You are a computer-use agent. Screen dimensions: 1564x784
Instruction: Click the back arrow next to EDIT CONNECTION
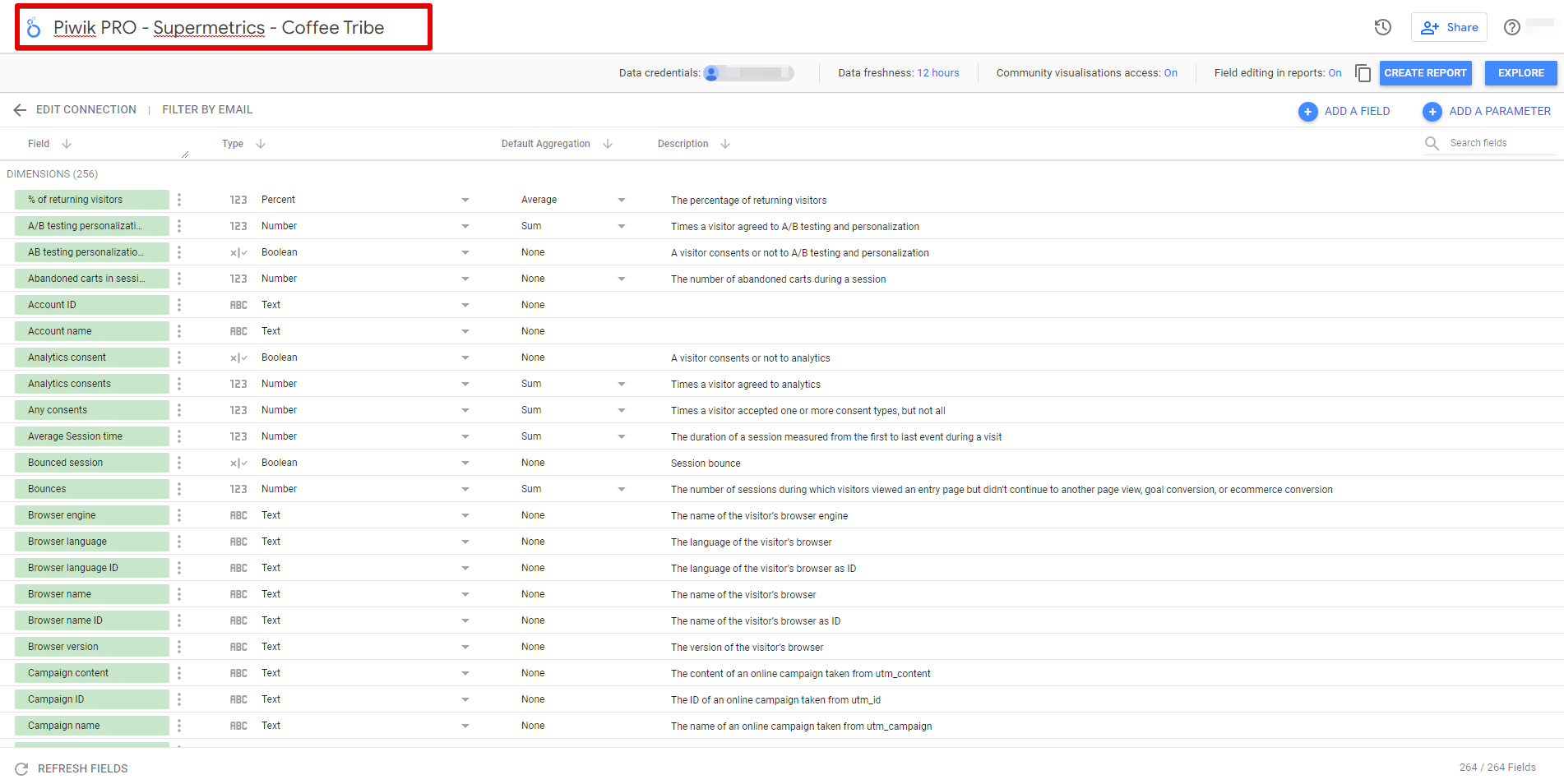tap(20, 109)
